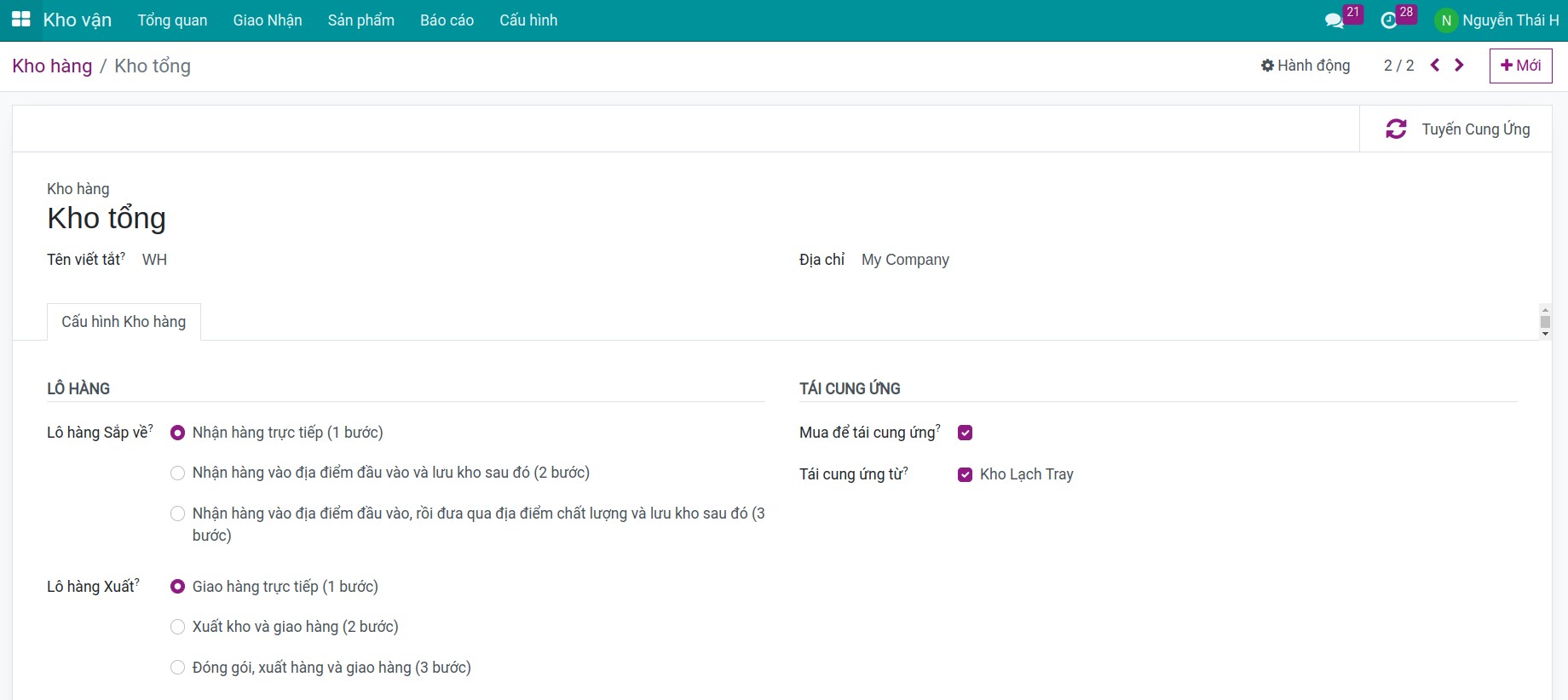1568x700 pixels.
Task: Click the user avatar N icon
Action: click(1445, 20)
